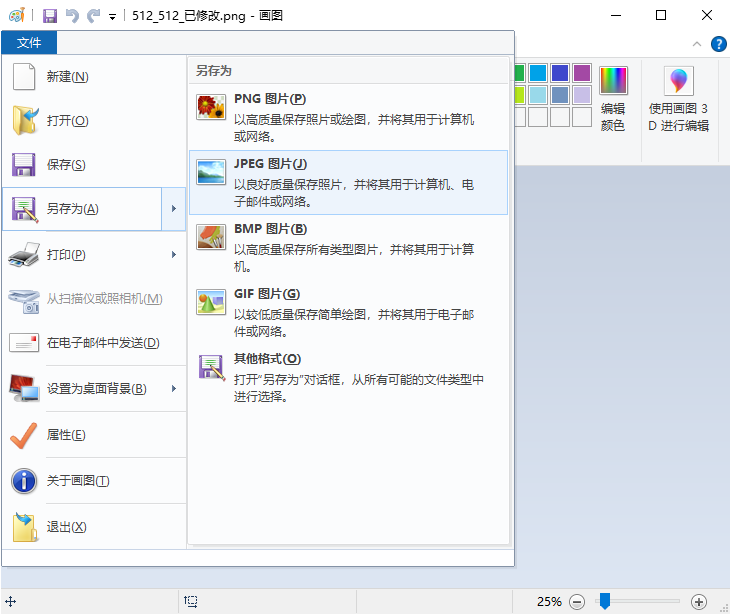The image size is (731, 615).
Task: Pick the lime green color swatch
Action: pos(519,95)
